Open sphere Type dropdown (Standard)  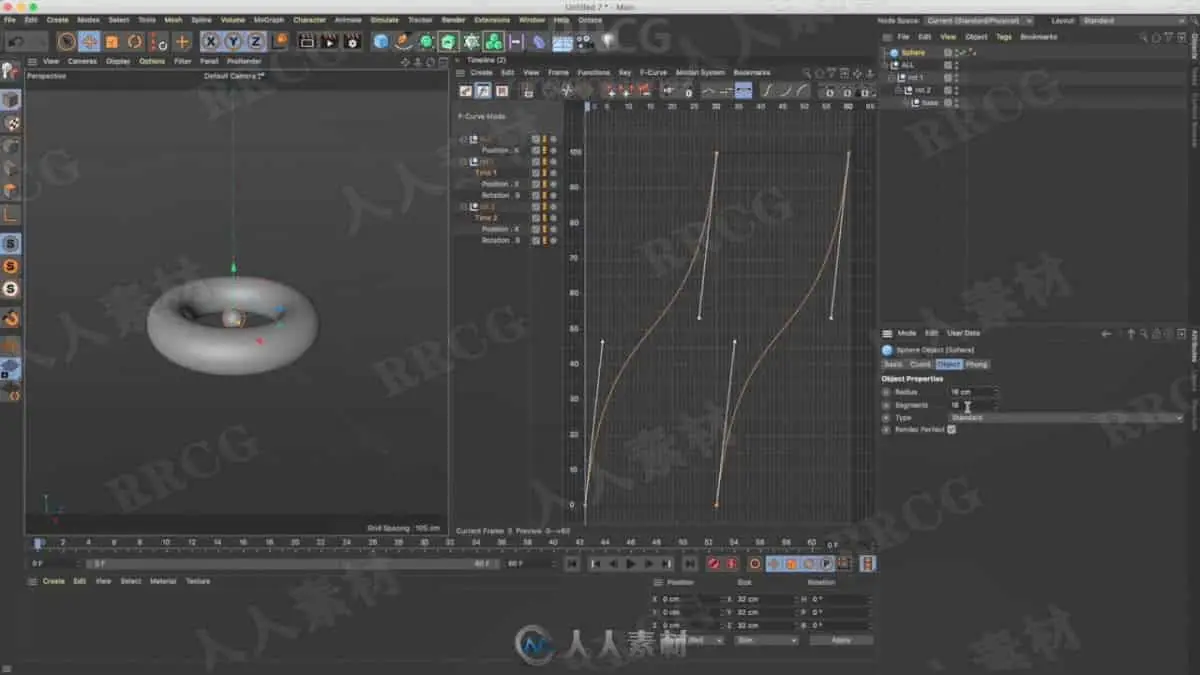pos(1065,417)
